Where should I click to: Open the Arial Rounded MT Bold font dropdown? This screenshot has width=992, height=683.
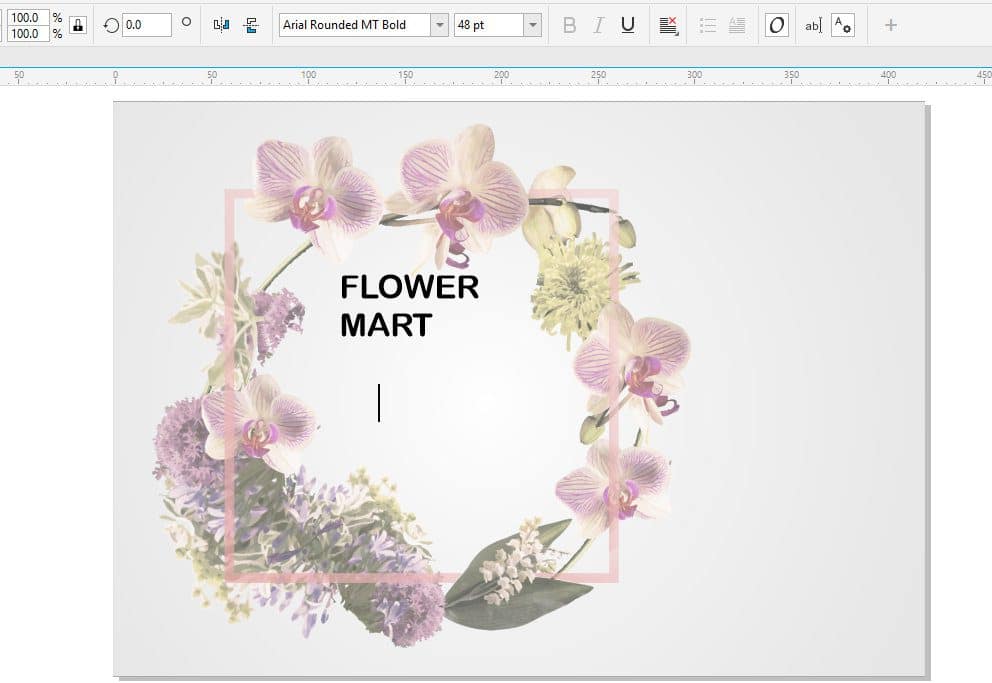click(437, 24)
